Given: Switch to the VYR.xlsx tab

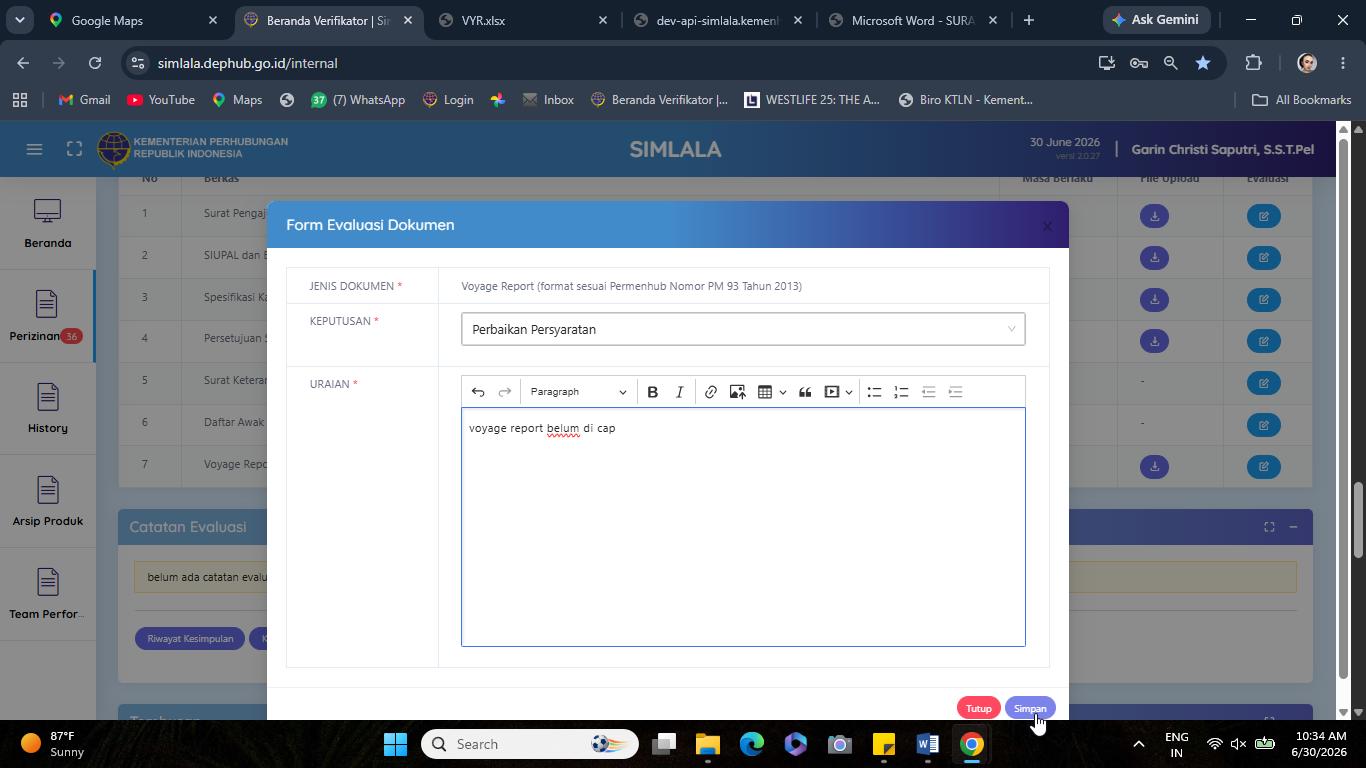Looking at the screenshot, I should click(520, 20).
